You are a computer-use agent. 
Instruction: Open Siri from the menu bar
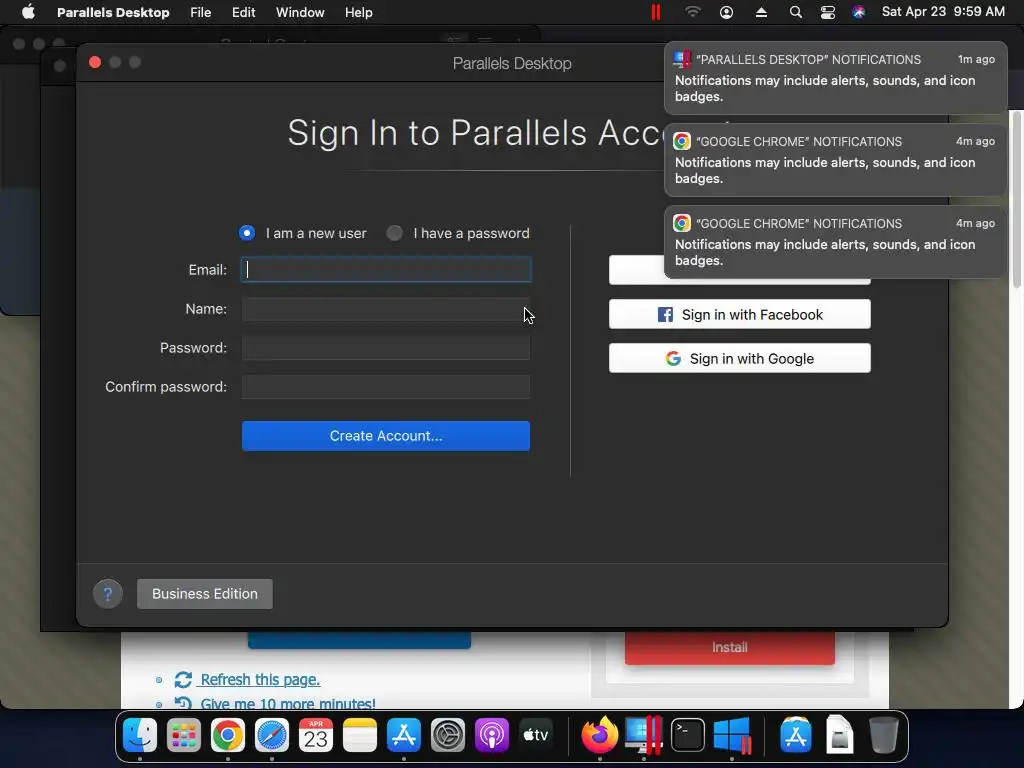point(858,12)
